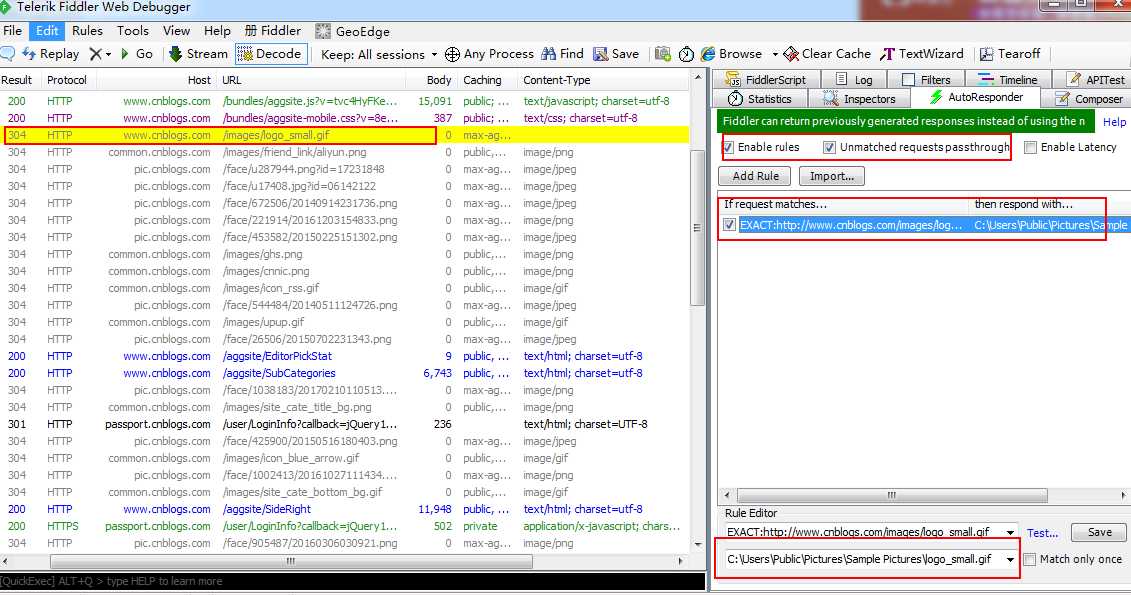Open the GeoEdge menu item

pos(353,31)
